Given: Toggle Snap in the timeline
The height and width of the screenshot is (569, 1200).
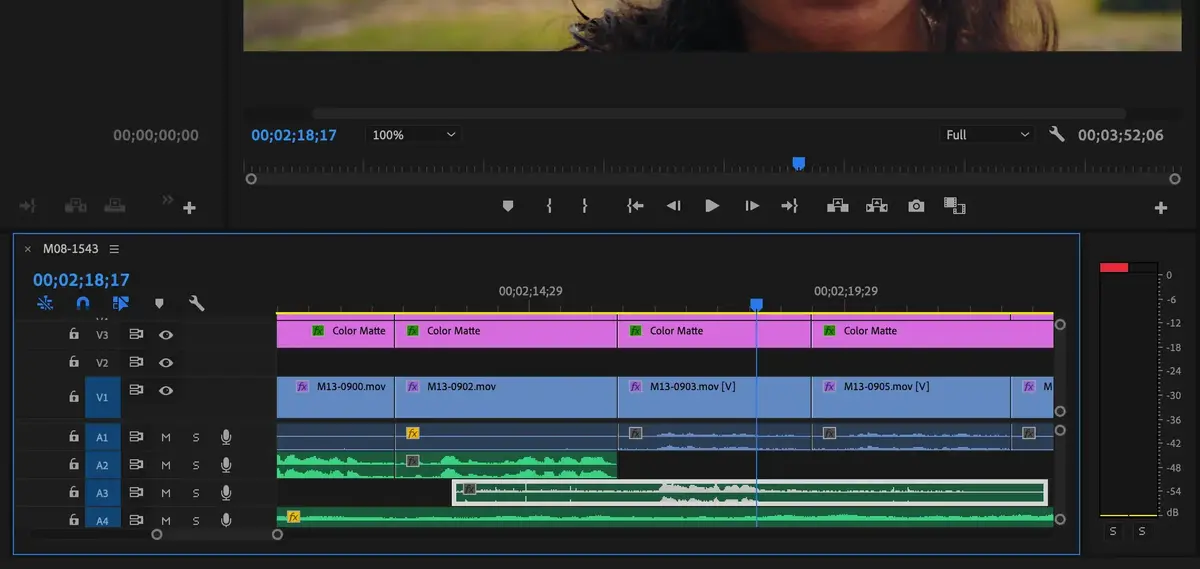Looking at the screenshot, I should coord(83,303).
